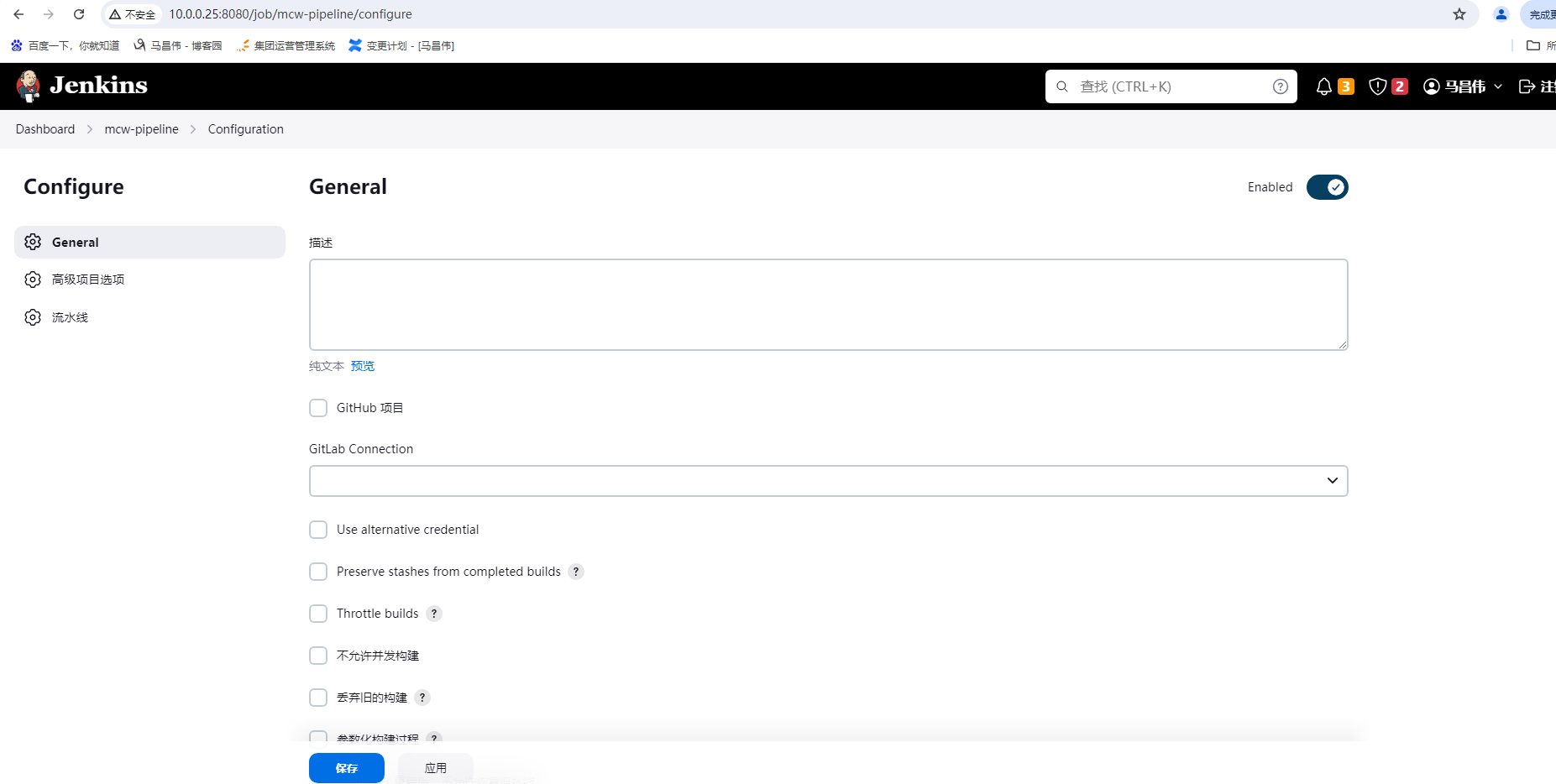Open the 所有书签 folder icon
1556x784 pixels.
click(1533, 45)
